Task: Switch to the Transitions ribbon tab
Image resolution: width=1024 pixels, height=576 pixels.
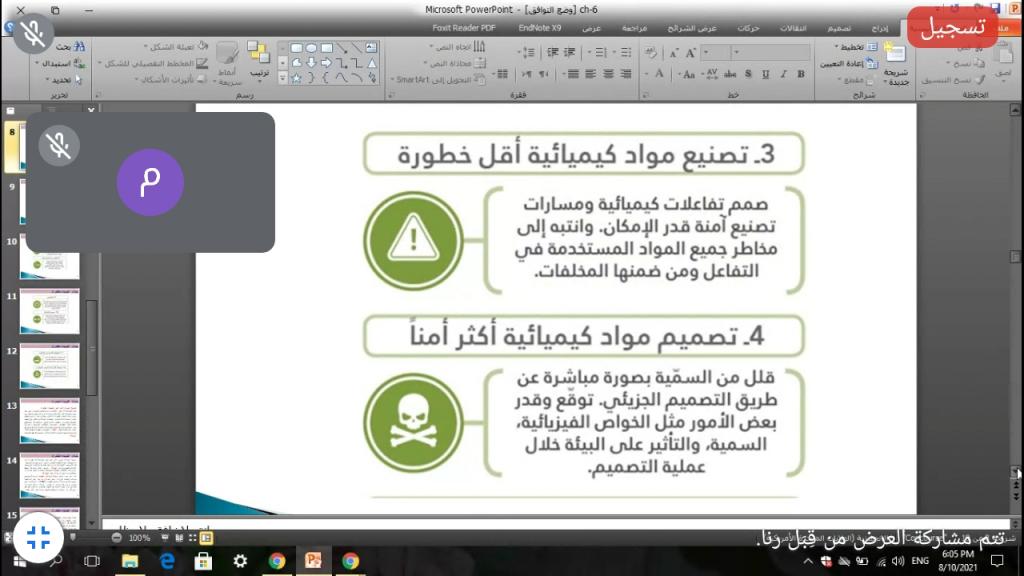Action: coord(796,27)
